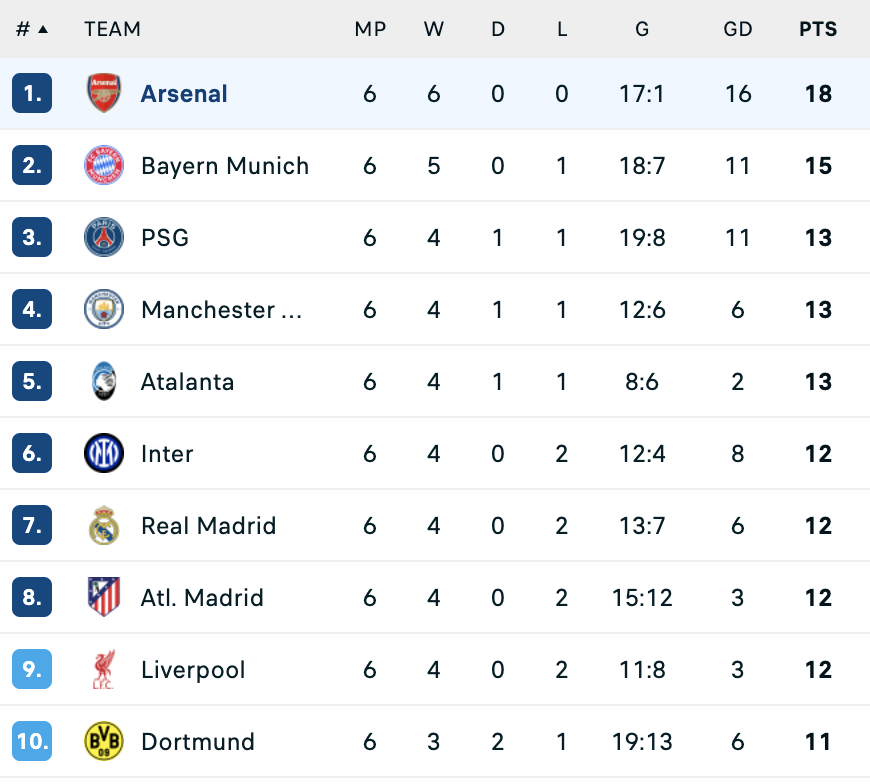
Task: Click the light-blue rank 9 badge
Action: 32,669
